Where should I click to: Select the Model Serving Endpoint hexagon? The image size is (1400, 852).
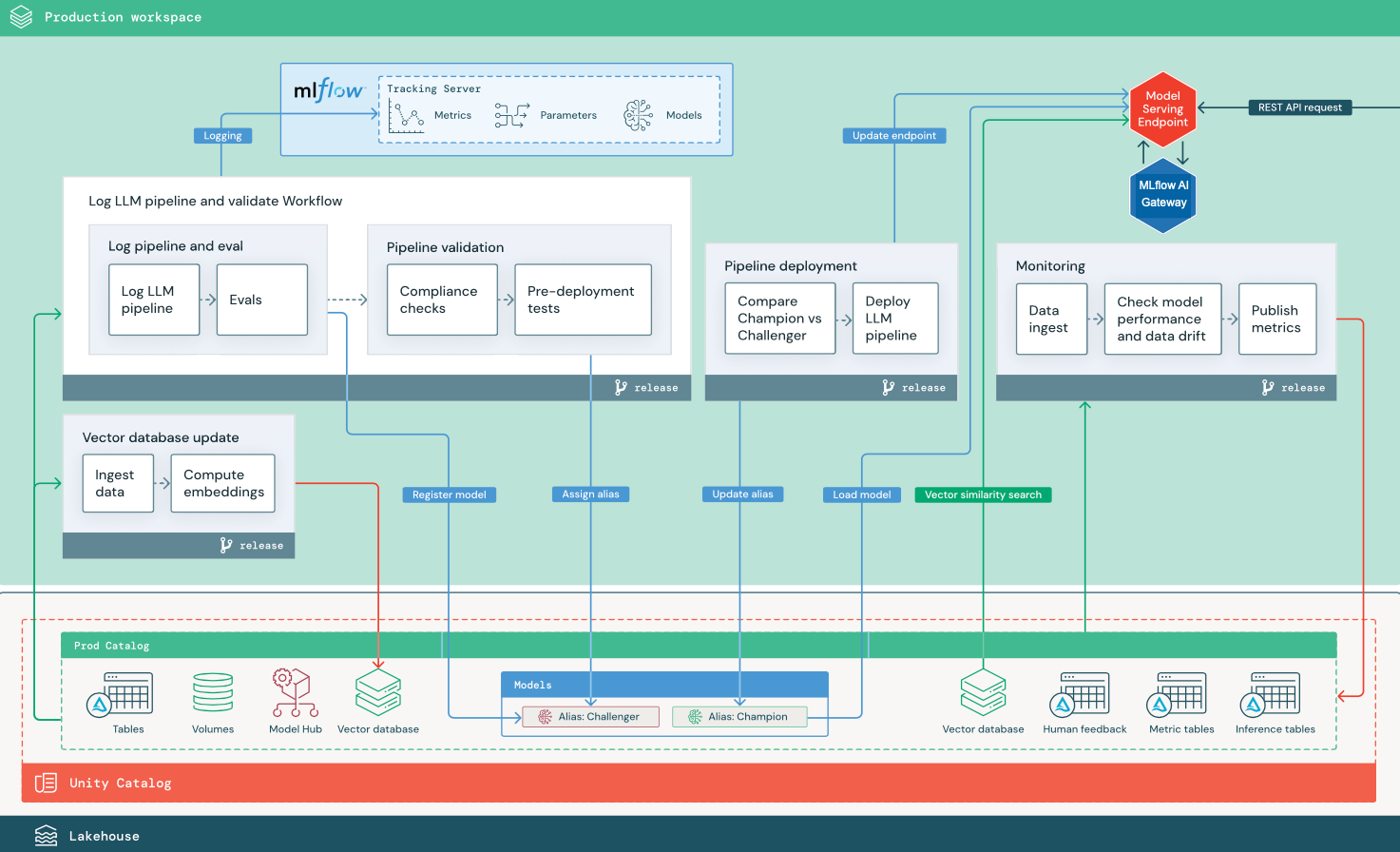pos(1162,109)
